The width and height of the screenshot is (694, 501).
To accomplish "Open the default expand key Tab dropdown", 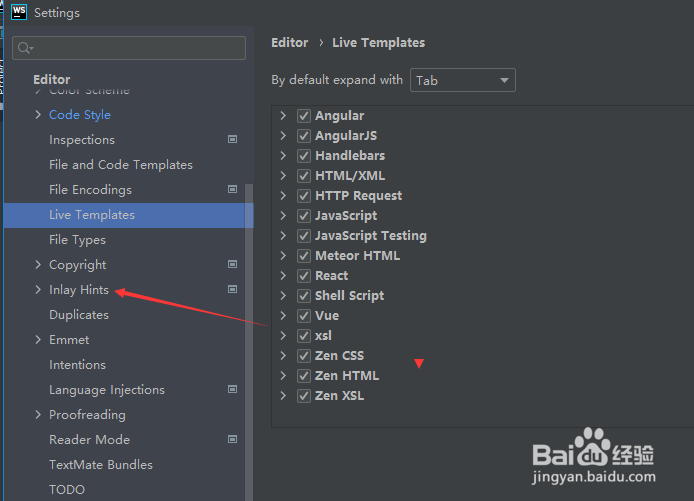I will pyautogui.click(x=463, y=80).
